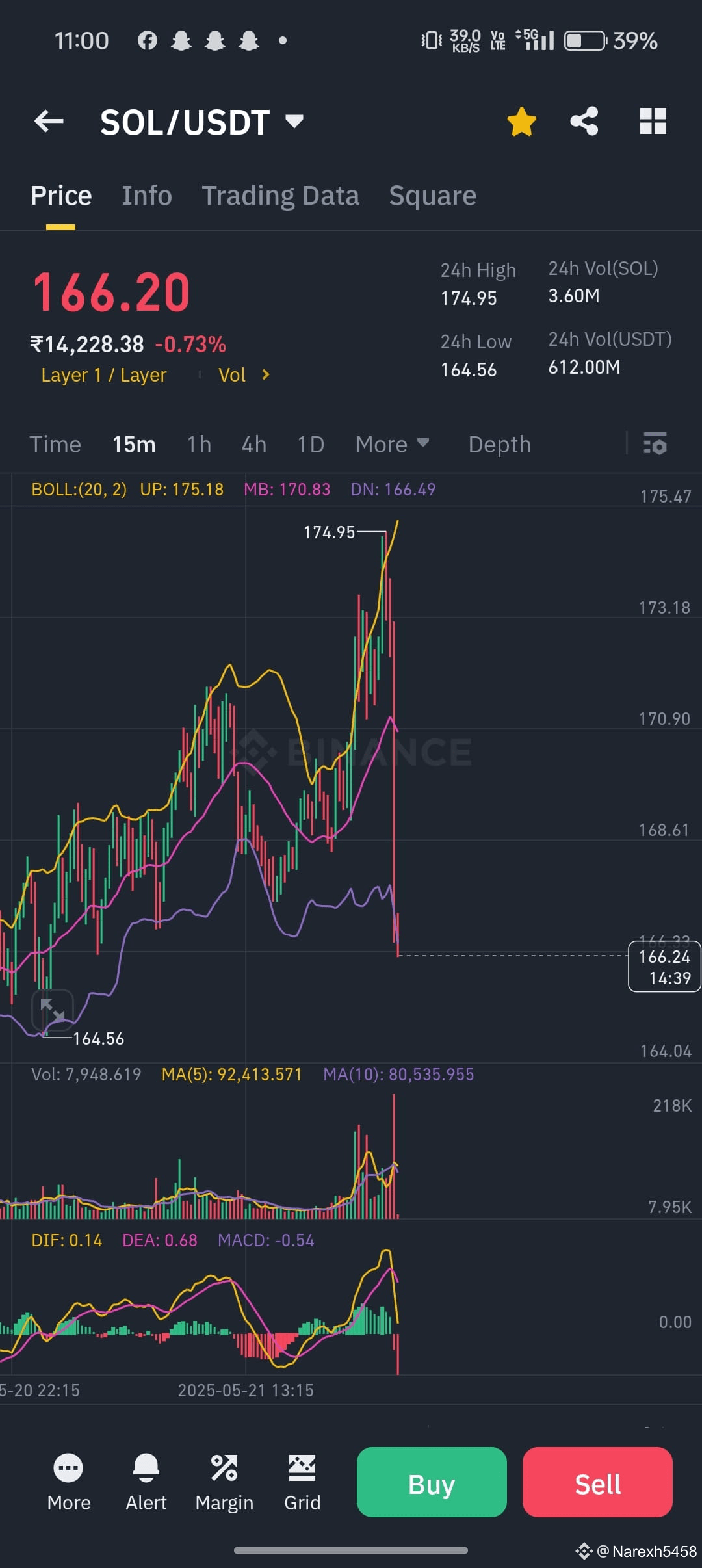Tap the Alert bell icon
The image size is (702, 1568).
point(146,1469)
